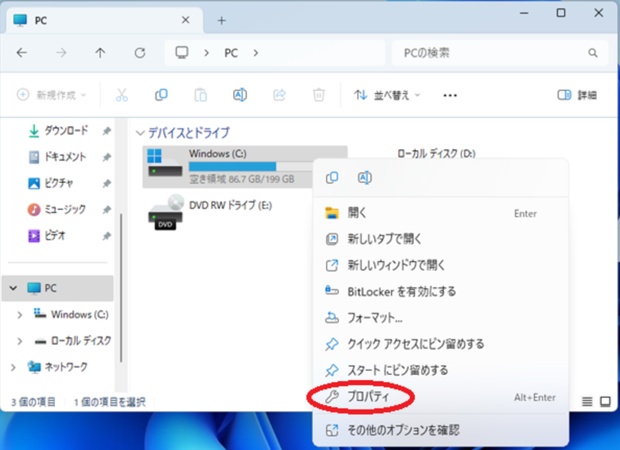Collapse the デバイスとドライブ group
620x450 pixels.
coord(140,133)
